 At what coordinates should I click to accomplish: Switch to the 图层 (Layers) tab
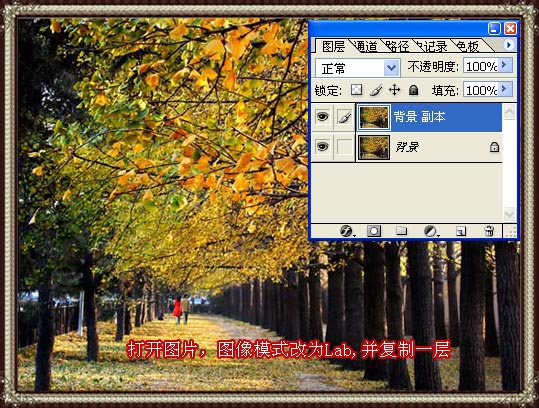333,46
